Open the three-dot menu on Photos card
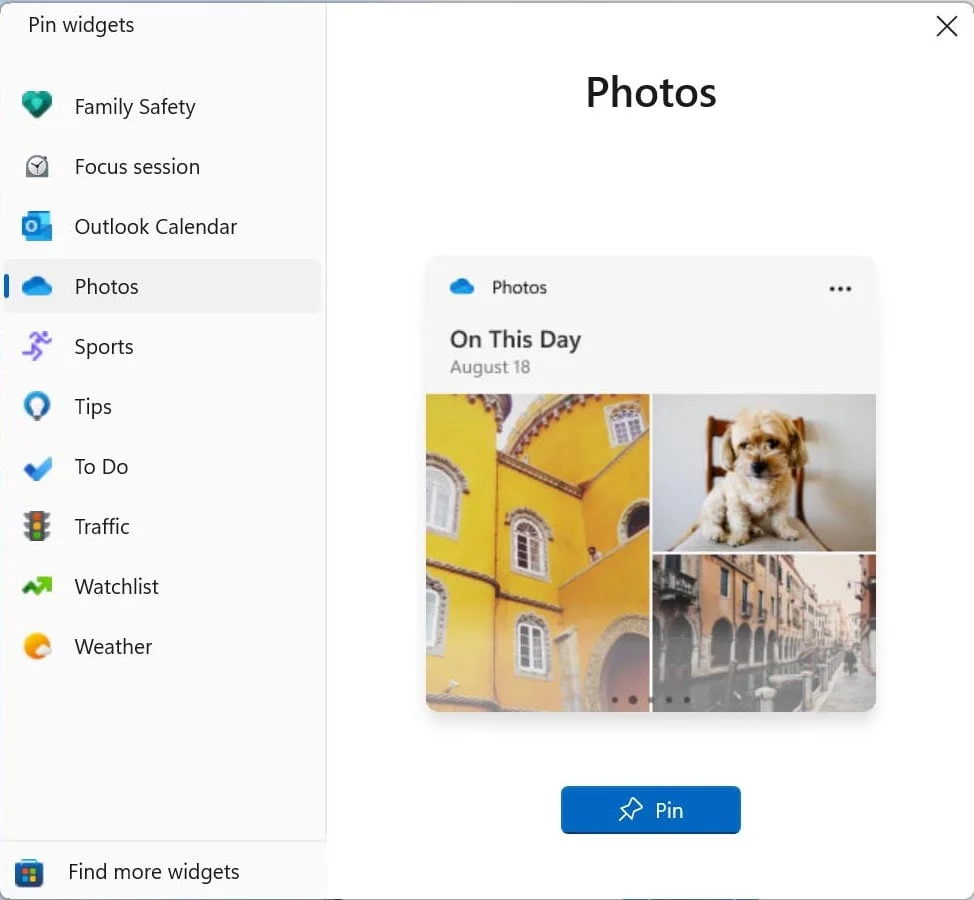The width and height of the screenshot is (974, 900). point(840,289)
